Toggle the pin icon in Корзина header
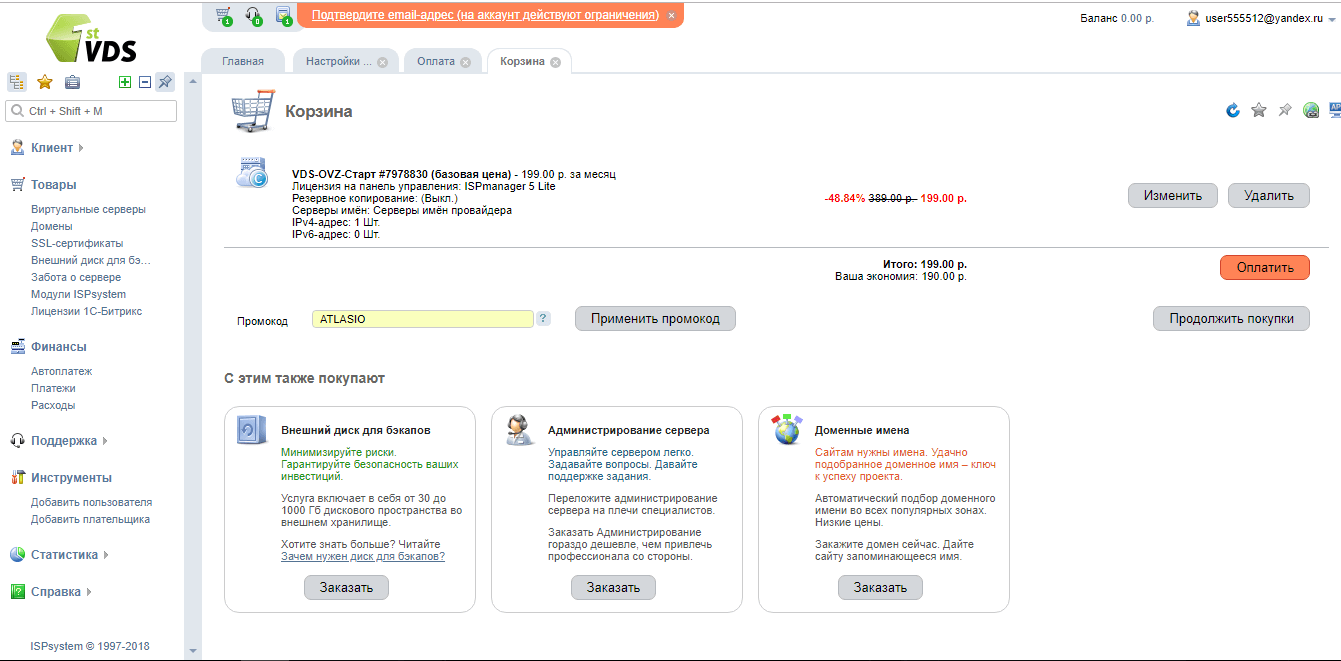Viewport: 1341px width, 661px height. pos(1285,110)
